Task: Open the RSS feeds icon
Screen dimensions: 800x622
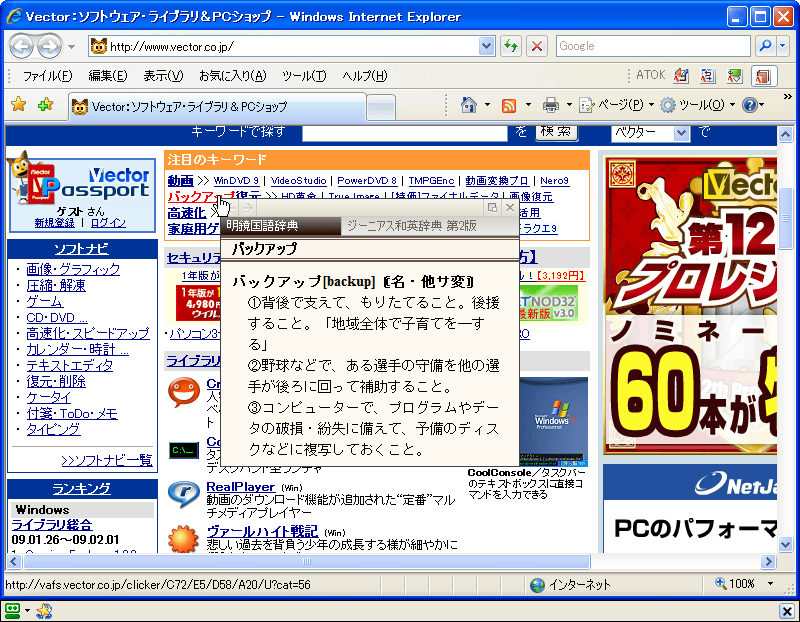Action: coord(509,106)
